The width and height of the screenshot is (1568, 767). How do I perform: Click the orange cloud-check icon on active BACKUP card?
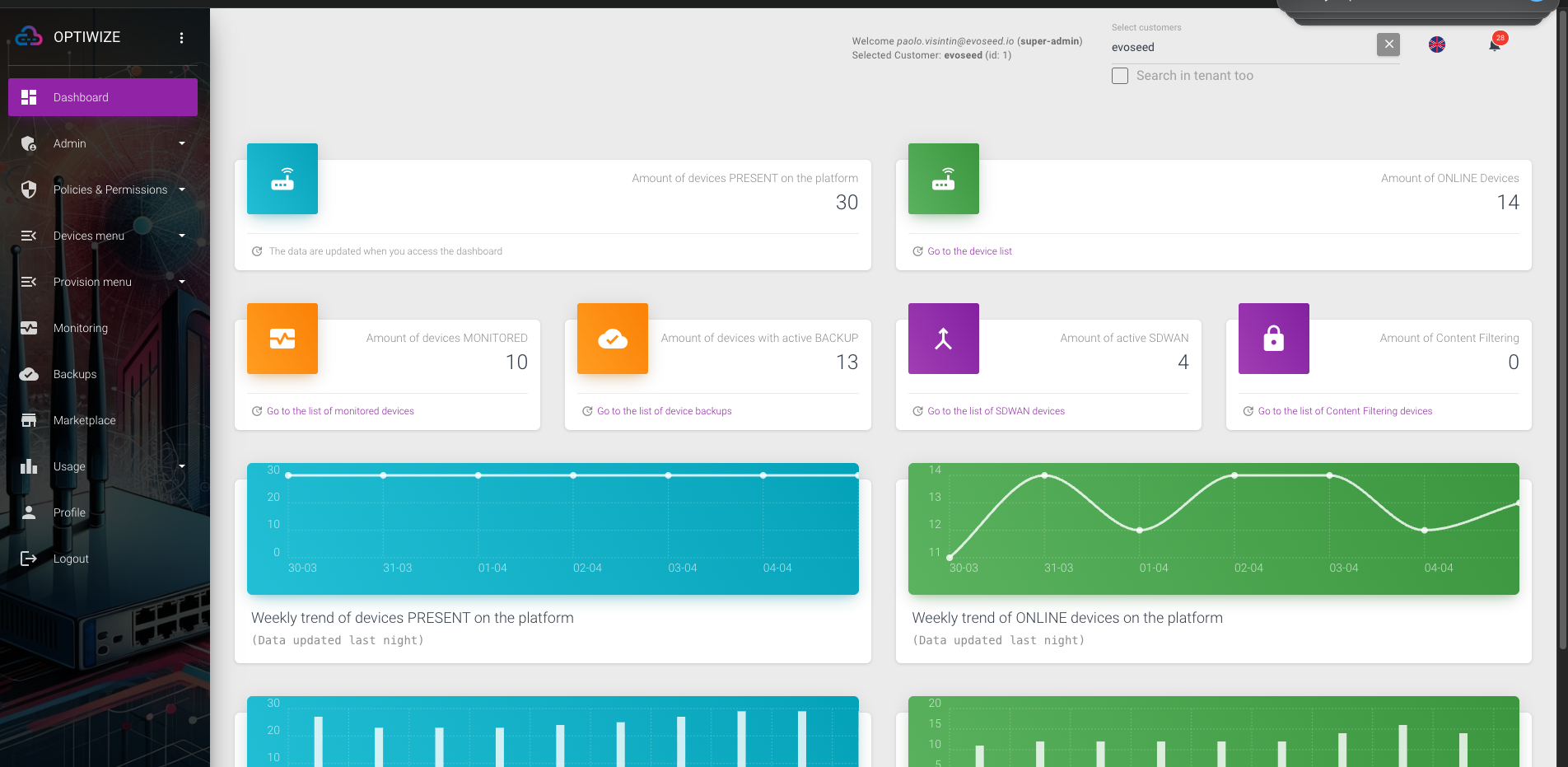point(612,339)
